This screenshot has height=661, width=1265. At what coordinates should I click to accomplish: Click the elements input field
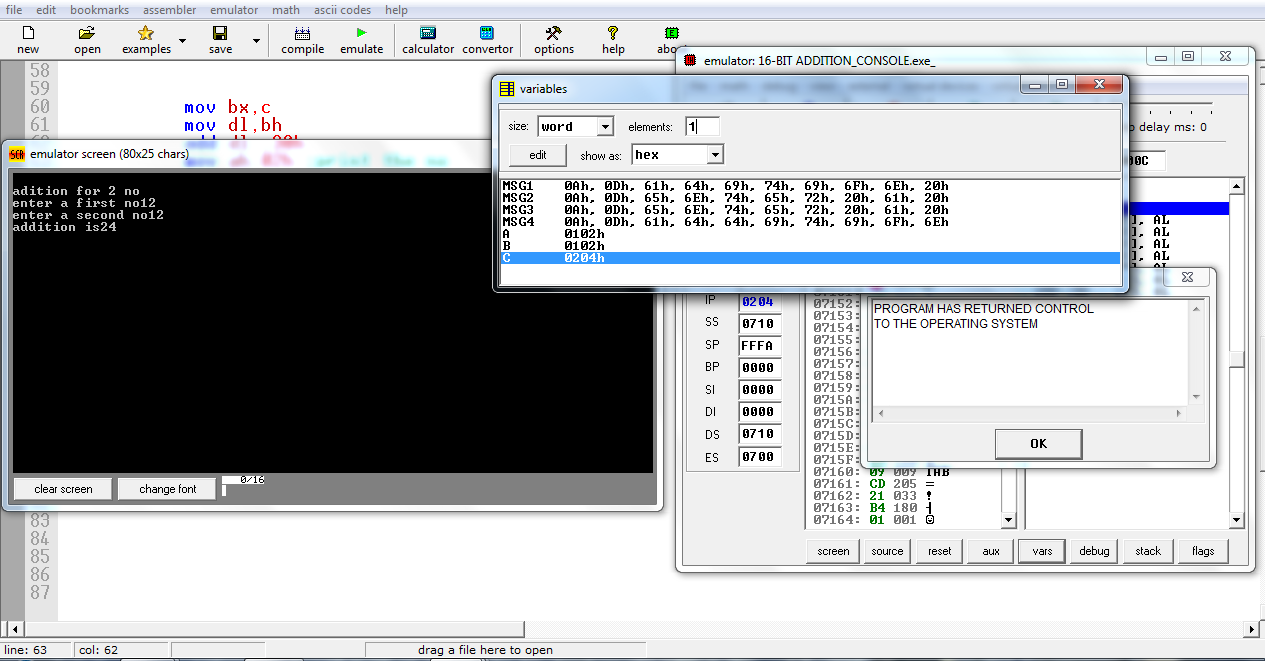[x=704, y=126]
